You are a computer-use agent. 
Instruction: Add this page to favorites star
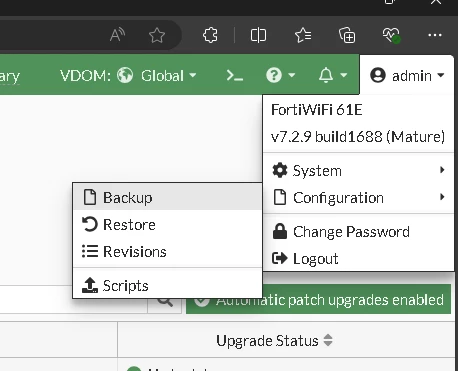point(157,35)
